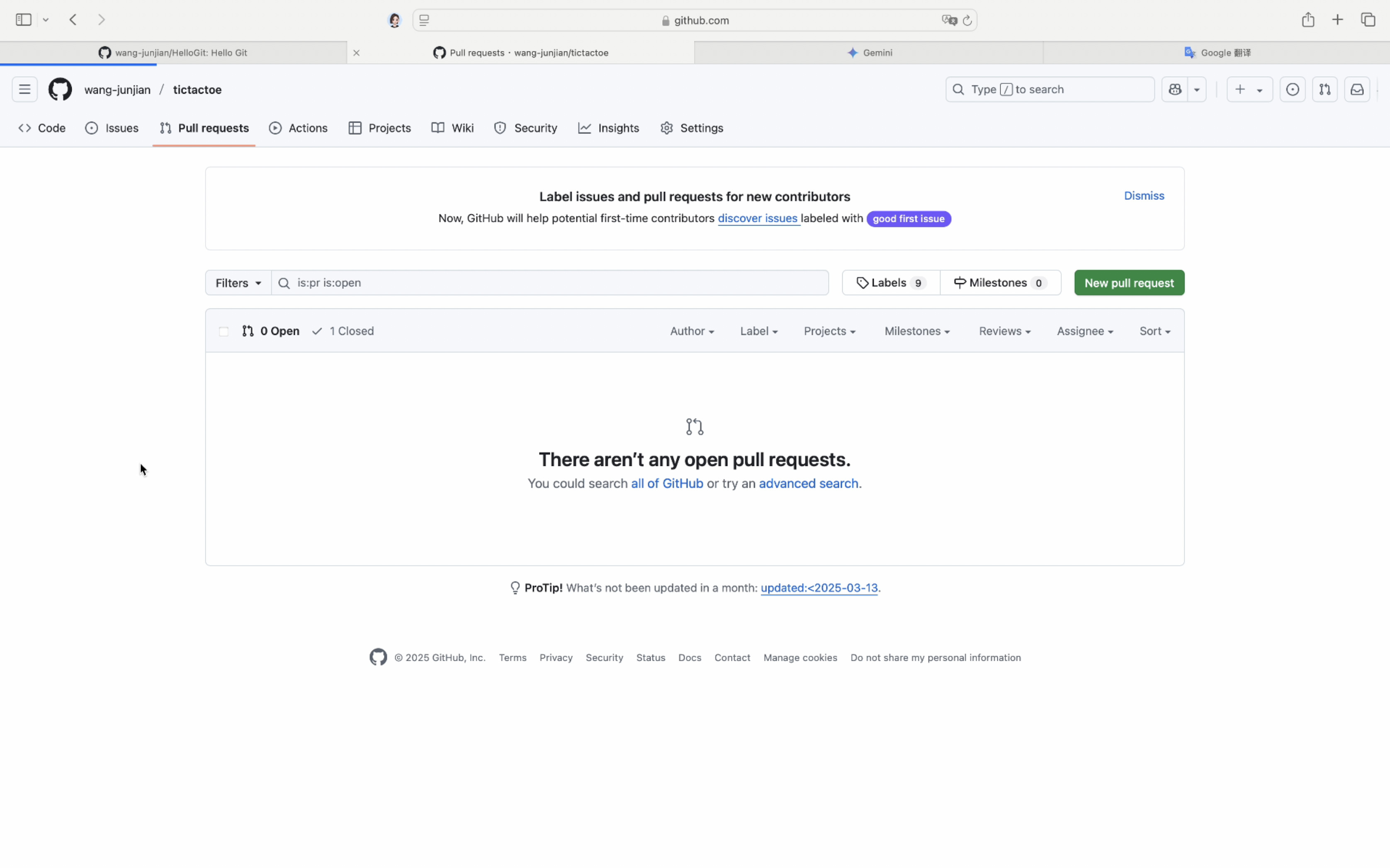Expand the Sort dropdown
Viewport: 1390px width, 868px height.
point(1154,331)
